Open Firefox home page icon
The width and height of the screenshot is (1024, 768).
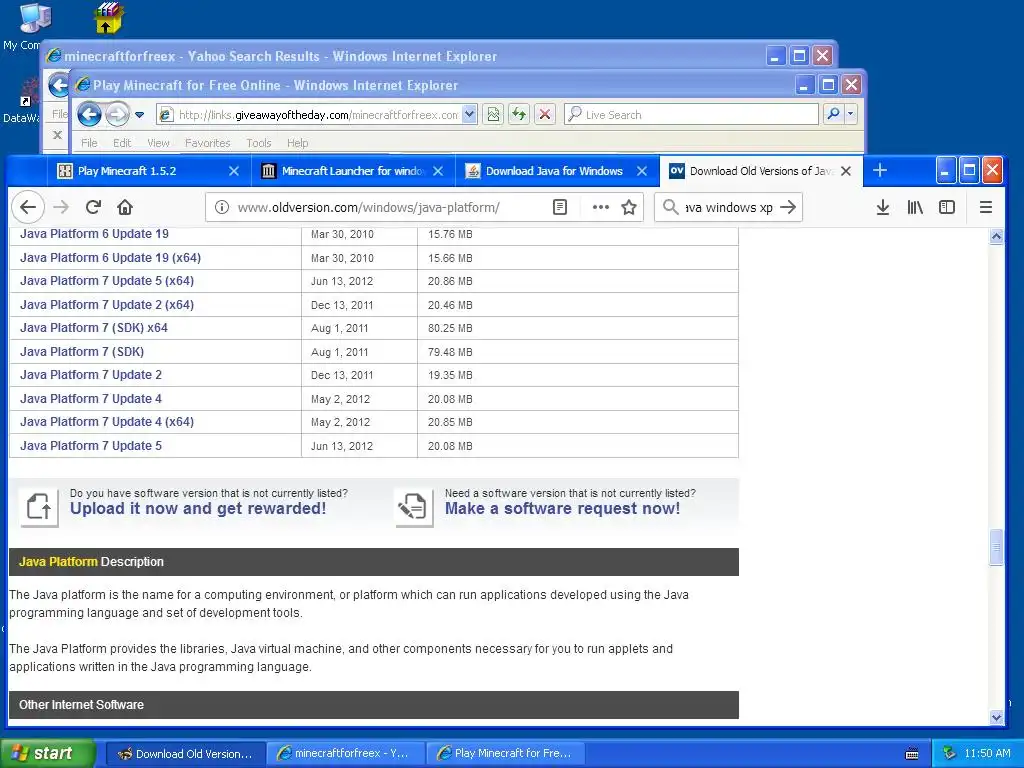tap(125, 208)
